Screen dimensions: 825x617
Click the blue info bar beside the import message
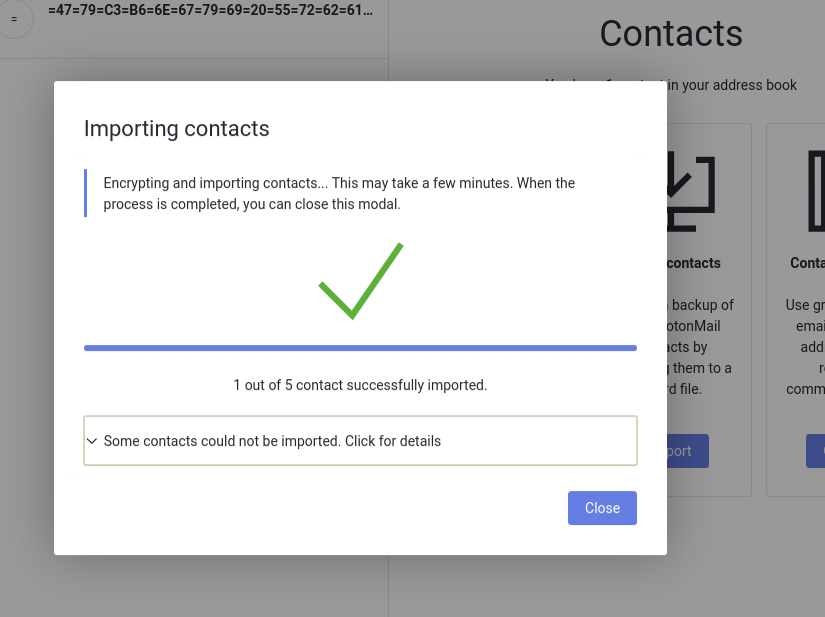click(x=84, y=193)
